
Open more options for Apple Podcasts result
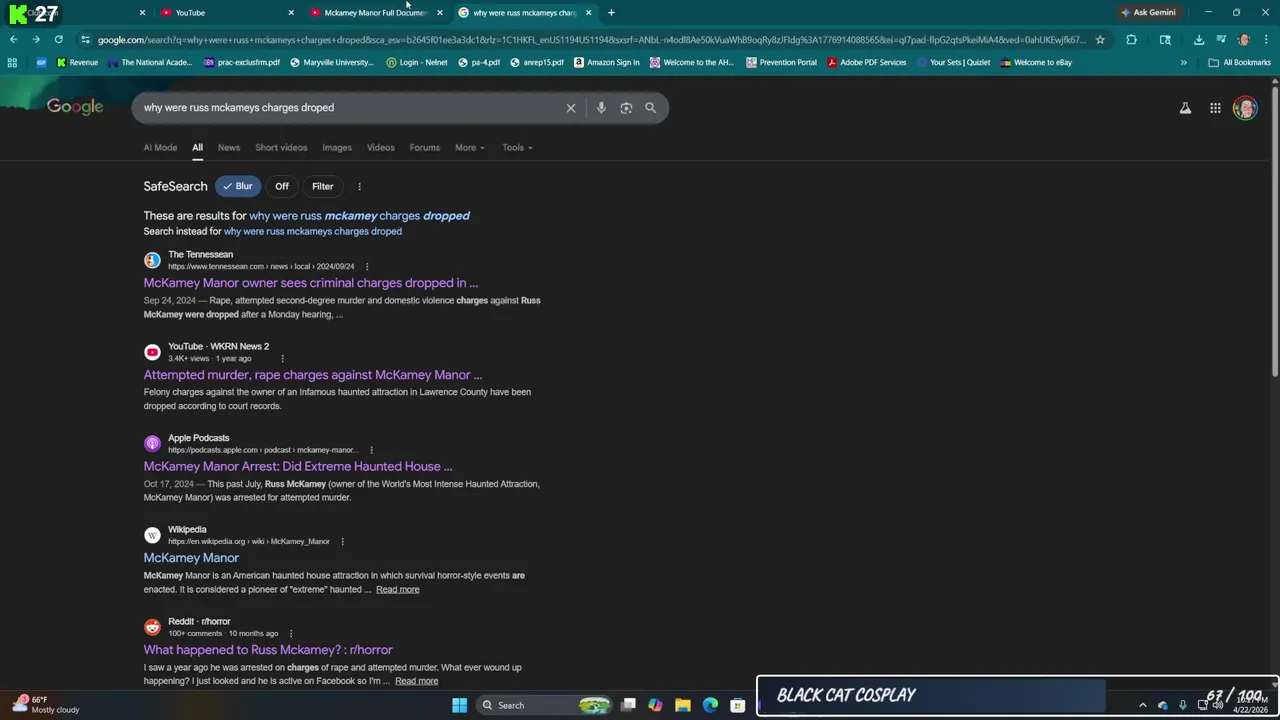pos(371,450)
